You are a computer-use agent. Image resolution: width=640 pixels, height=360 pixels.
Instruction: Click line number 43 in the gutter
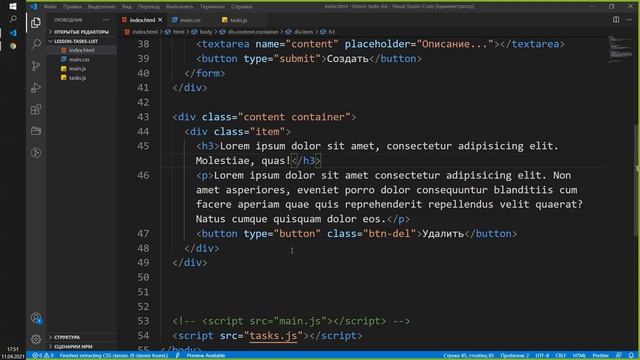tap(143, 117)
